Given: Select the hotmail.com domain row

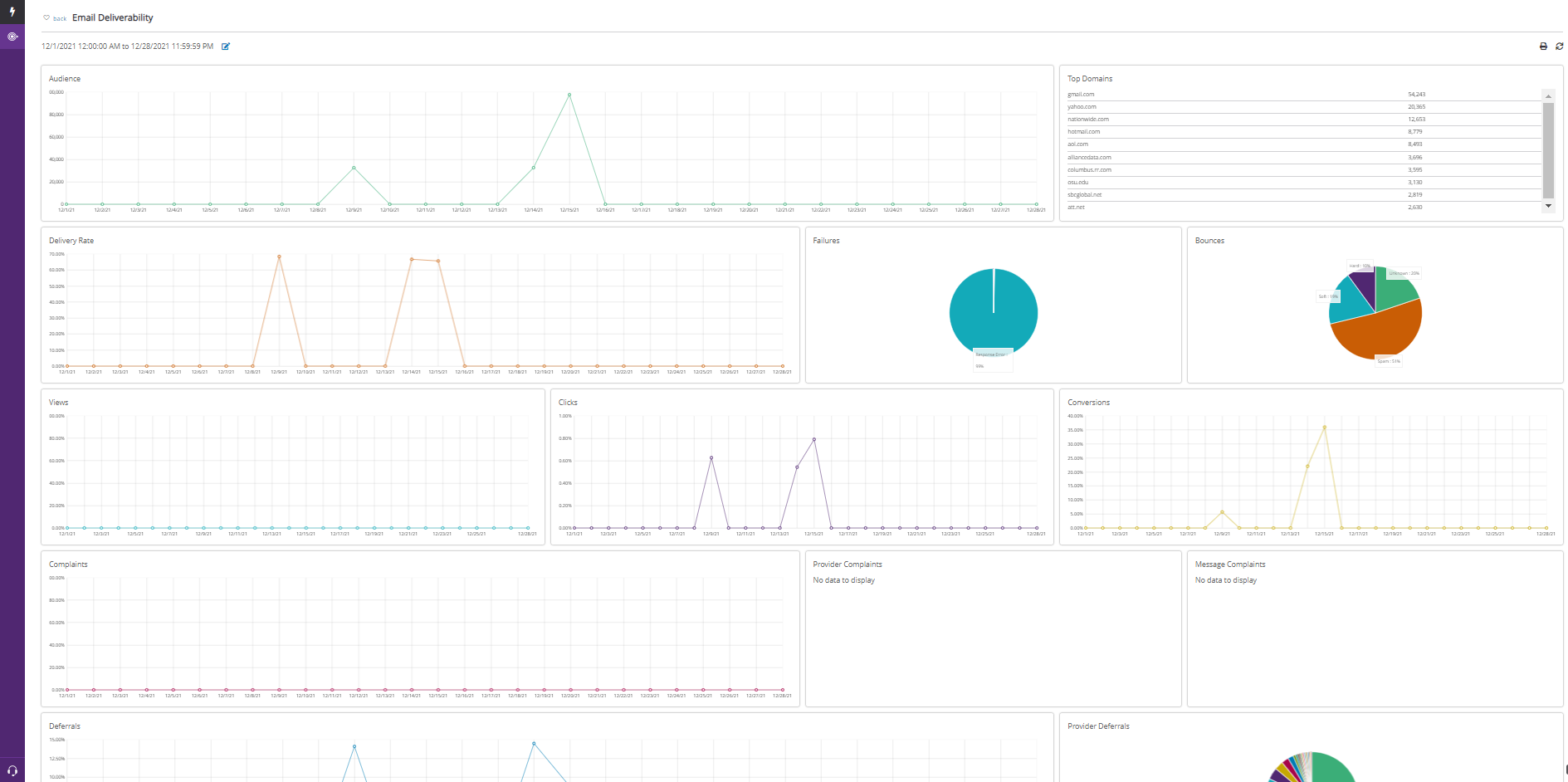Looking at the screenshot, I should click(x=1303, y=132).
